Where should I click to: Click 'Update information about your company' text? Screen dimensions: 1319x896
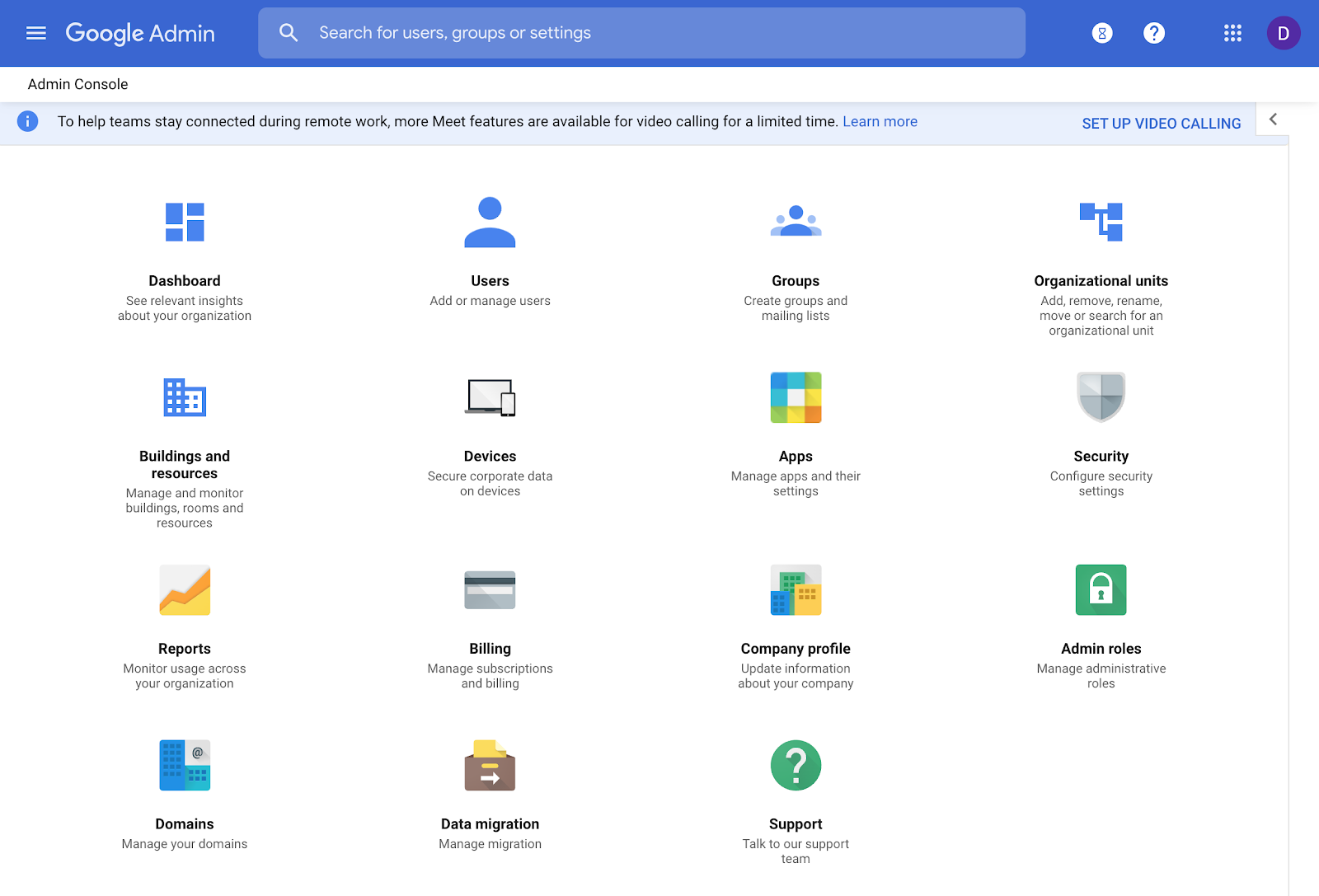click(796, 676)
